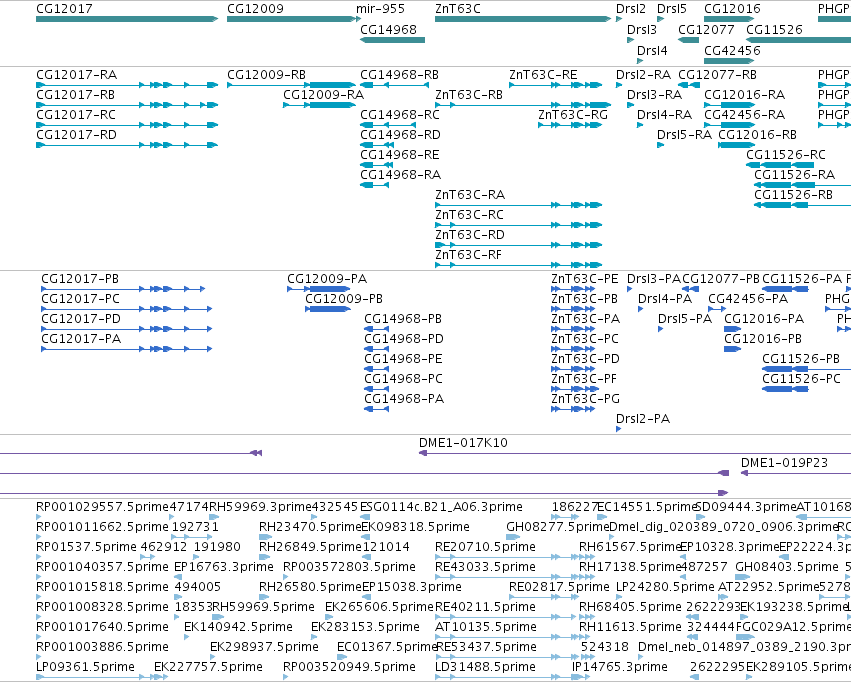Image resolution: width=851 pixels, height=682 pixels.
Task: Select BAC clone DME1-017K10
Action: tap(463, 442)
